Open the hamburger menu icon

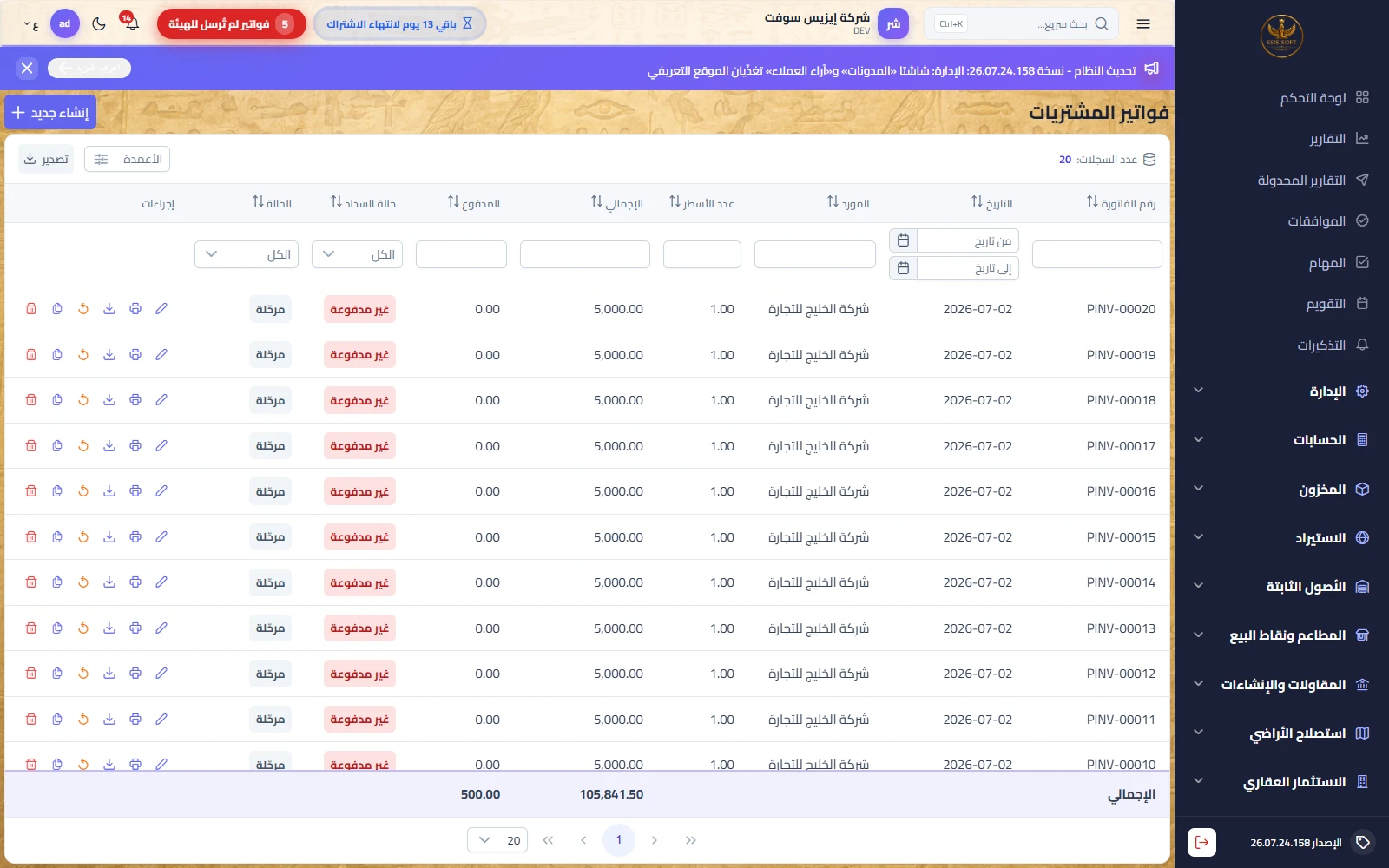pyautogui.click(x=1143, y=24)
